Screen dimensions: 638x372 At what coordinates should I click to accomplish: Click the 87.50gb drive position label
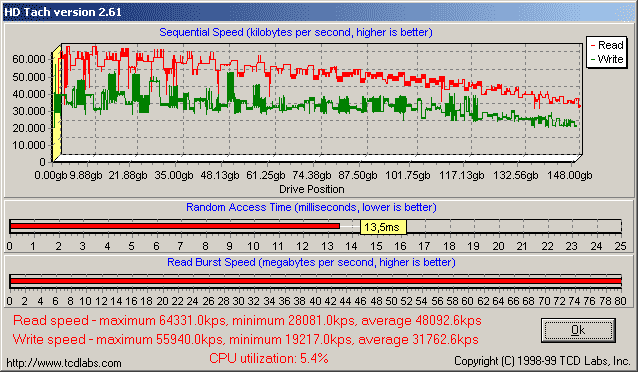[358, 175]
